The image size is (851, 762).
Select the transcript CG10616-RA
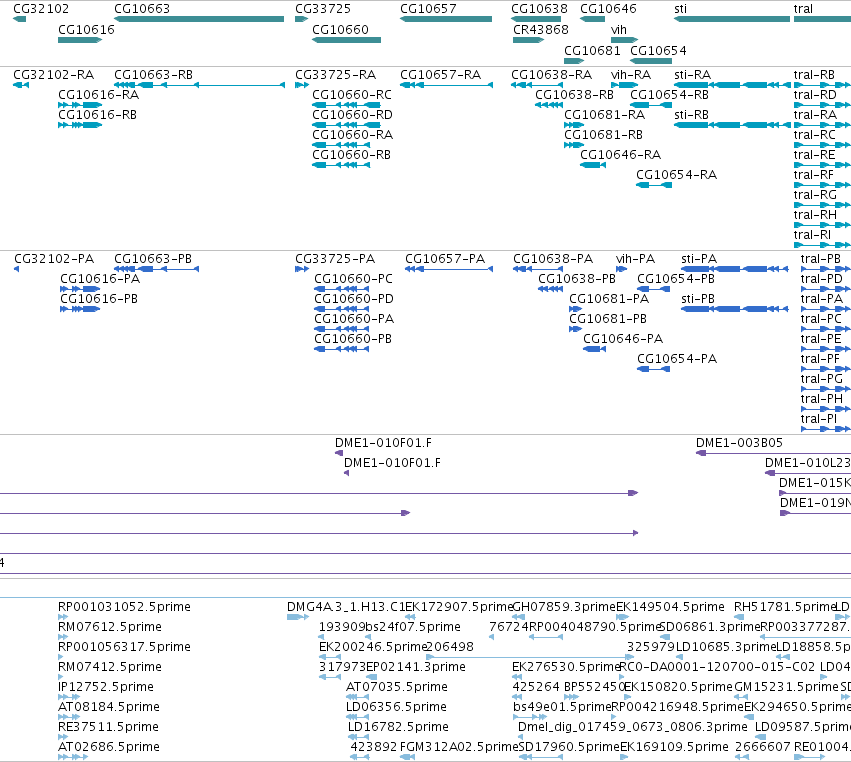tap(80, 105)
